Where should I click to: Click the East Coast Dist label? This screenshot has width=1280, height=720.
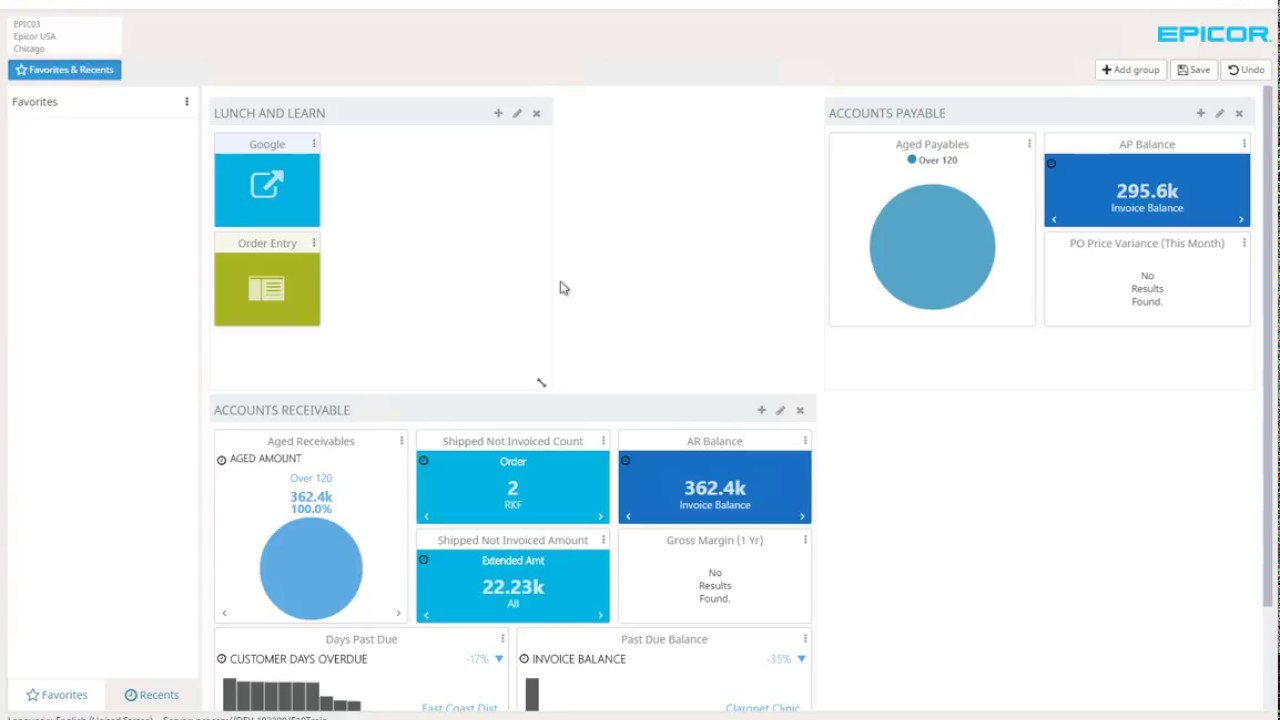click(459, 708)
